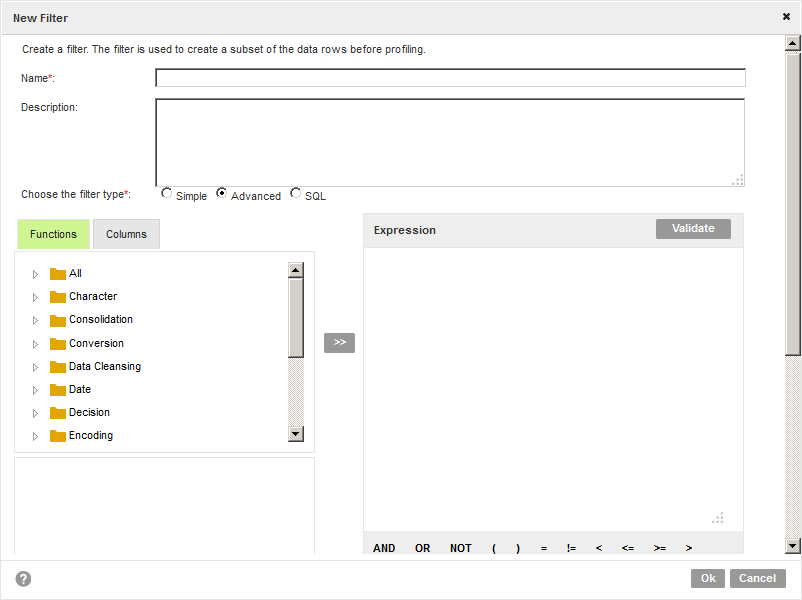
Task: Select the Character tree label
Action: click(x=93, y=296)
